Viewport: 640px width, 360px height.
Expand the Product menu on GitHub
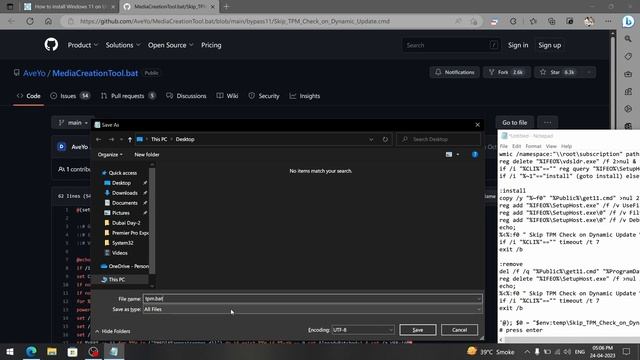pos(83,45)
